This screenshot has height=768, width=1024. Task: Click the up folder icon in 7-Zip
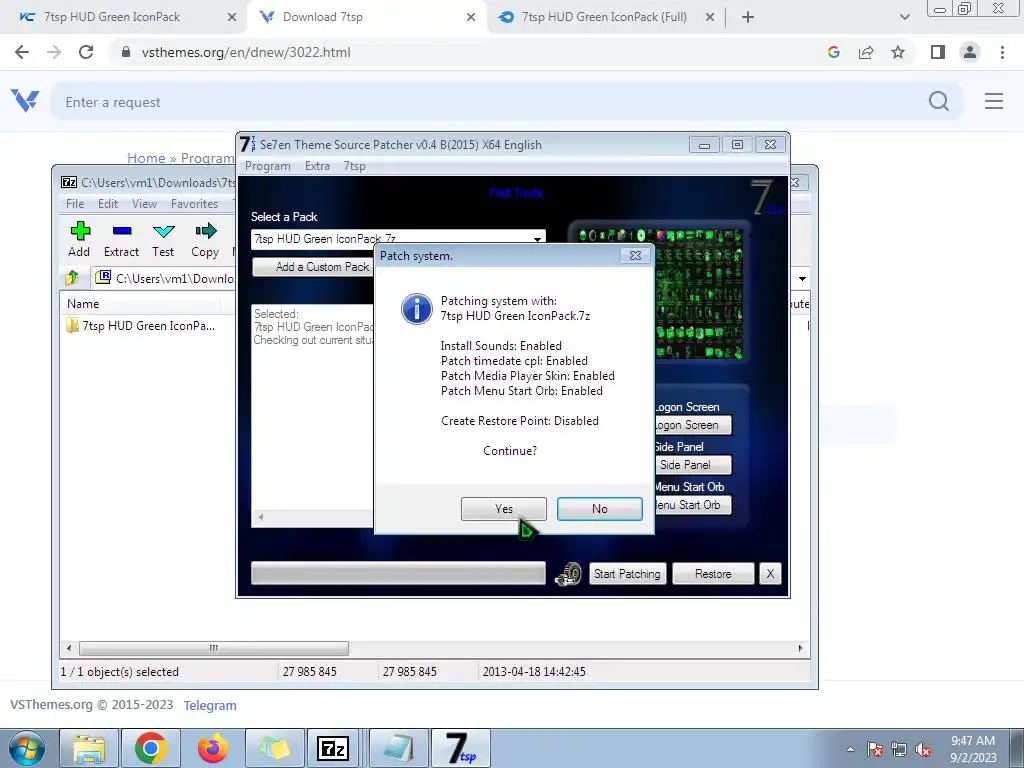72,278
